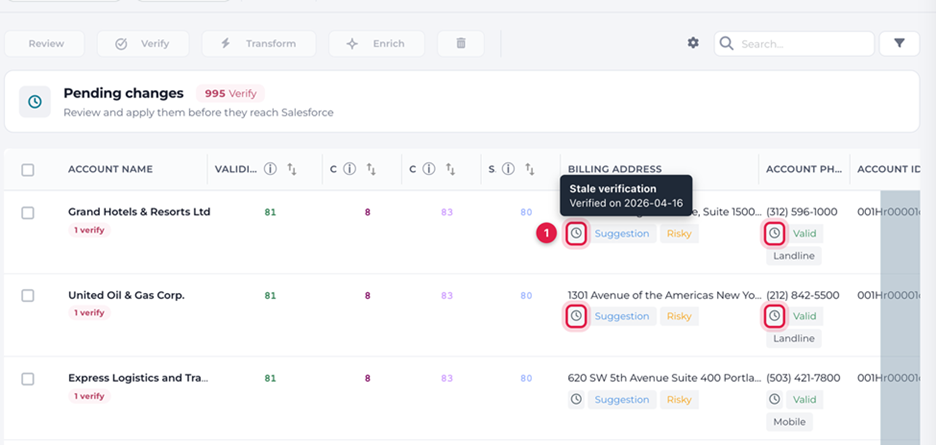
Task: Open Grand Hotels & Resorts Ltd account
Action: tap(139, 212)
